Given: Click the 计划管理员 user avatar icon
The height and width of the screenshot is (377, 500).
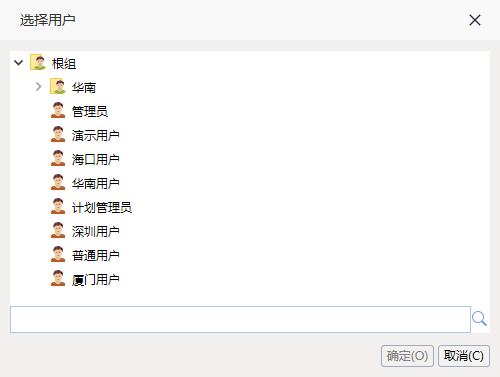Looking at the screenshot, I should point(58,206).
